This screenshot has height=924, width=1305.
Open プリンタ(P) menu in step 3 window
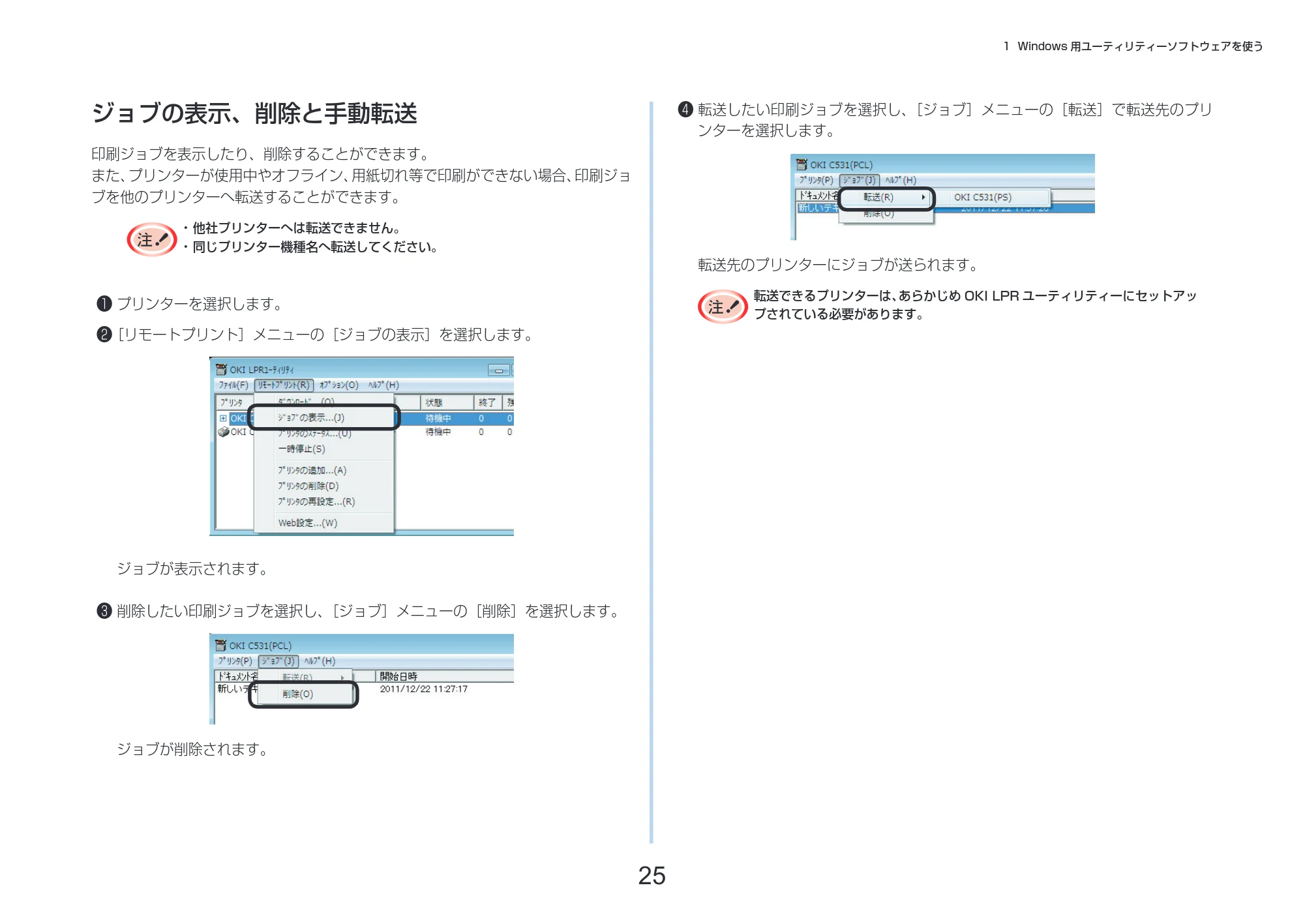235,661
